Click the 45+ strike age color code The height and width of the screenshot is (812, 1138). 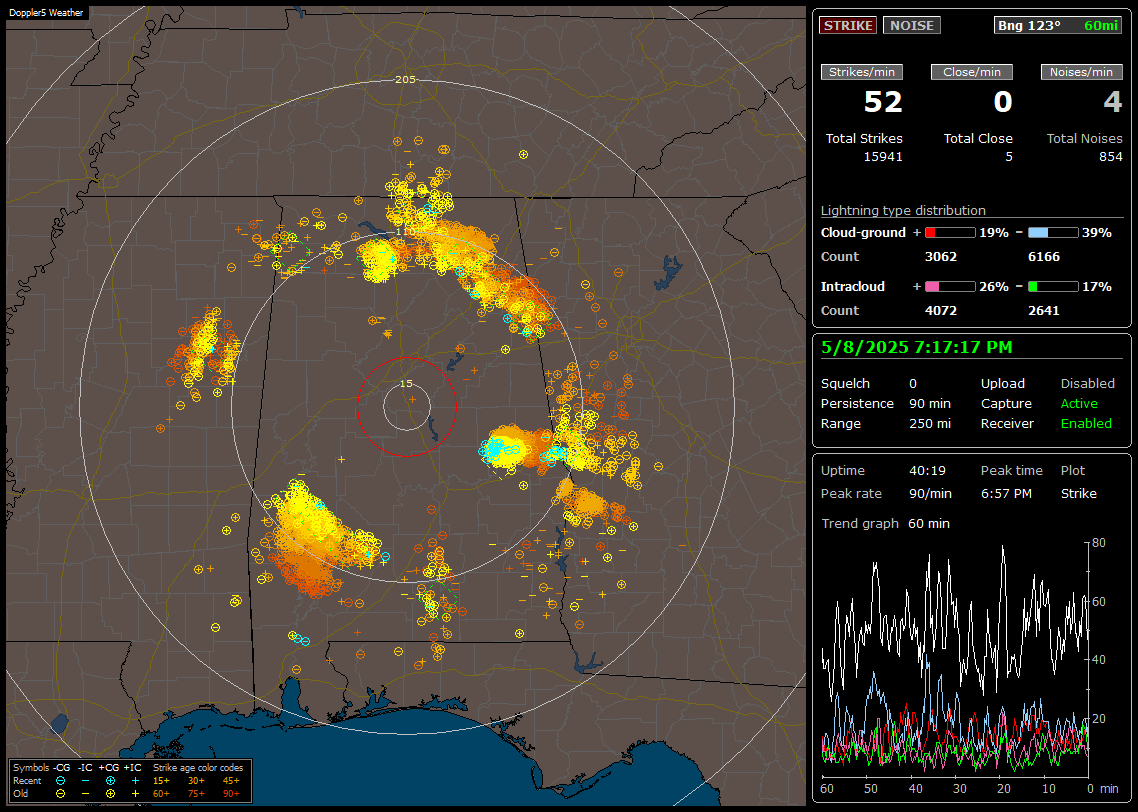pos(231,781)
